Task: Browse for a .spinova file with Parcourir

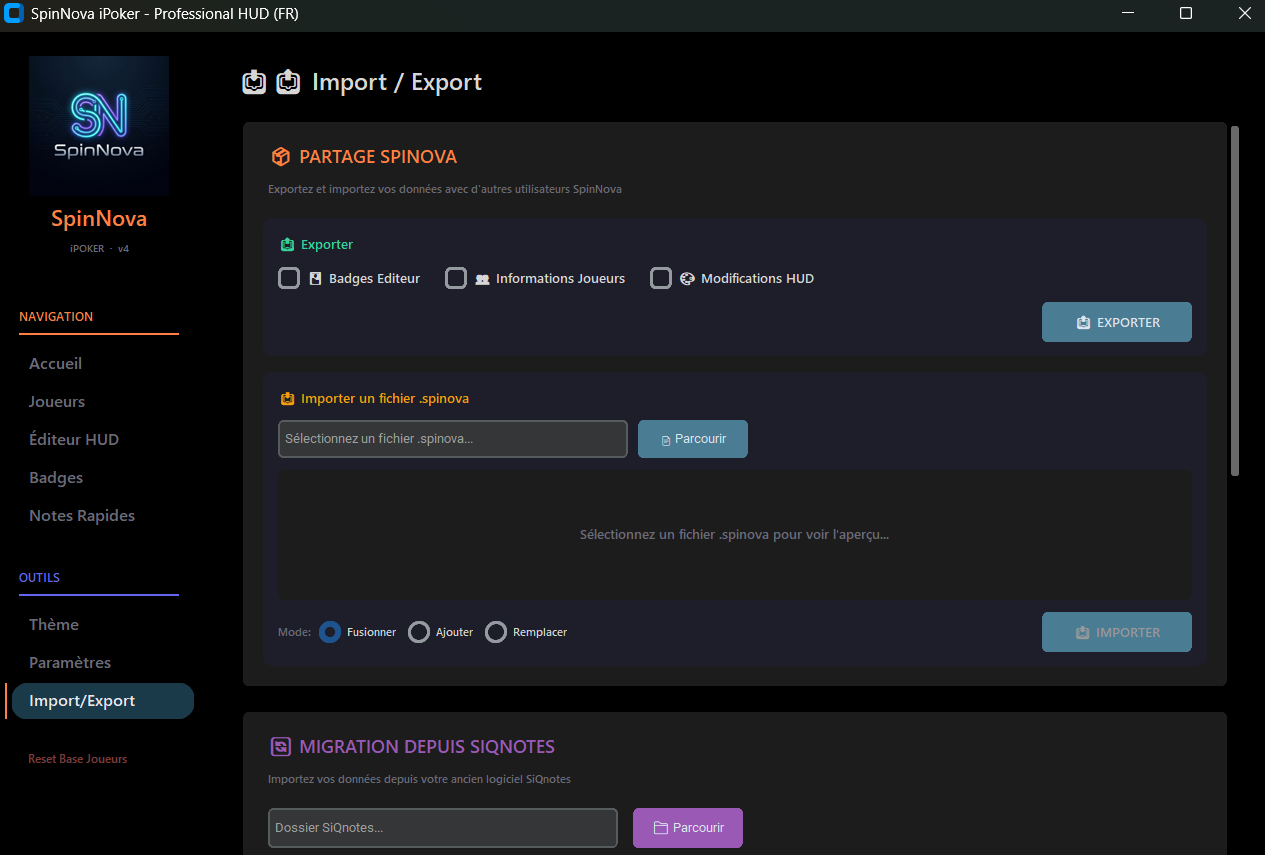Action: coord(693,439)
